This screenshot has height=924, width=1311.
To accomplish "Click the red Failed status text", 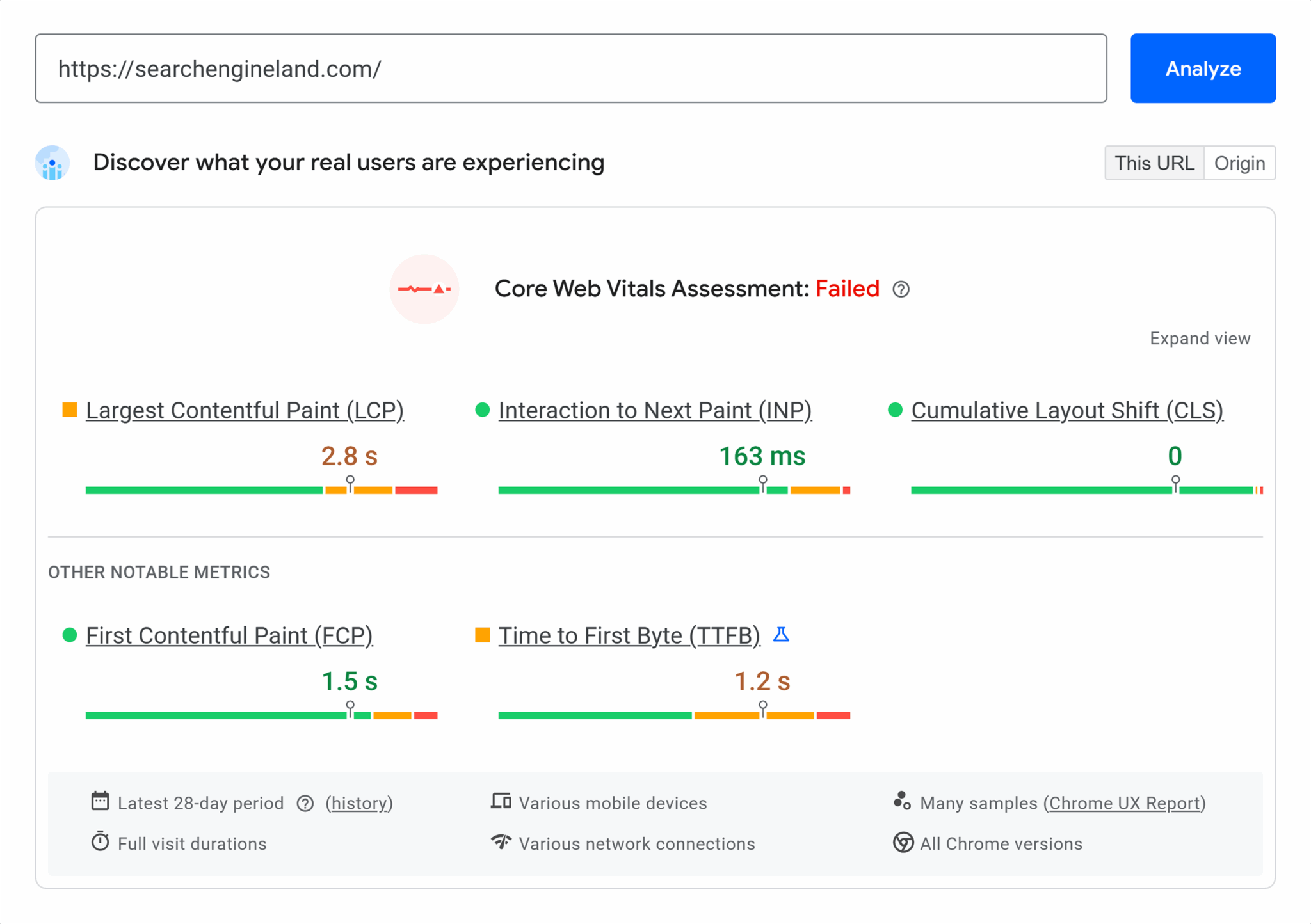I will (848, 289).
